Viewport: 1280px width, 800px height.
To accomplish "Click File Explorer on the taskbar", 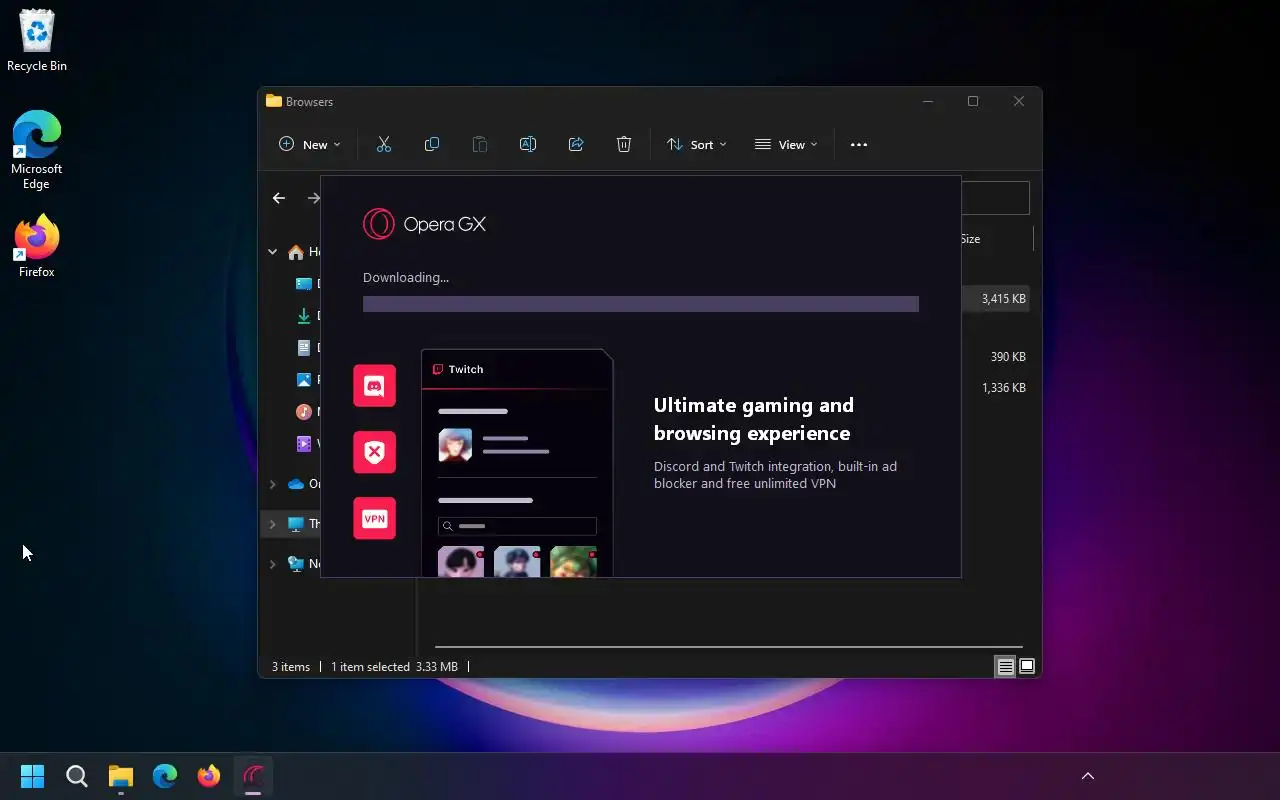I will 121,776.
